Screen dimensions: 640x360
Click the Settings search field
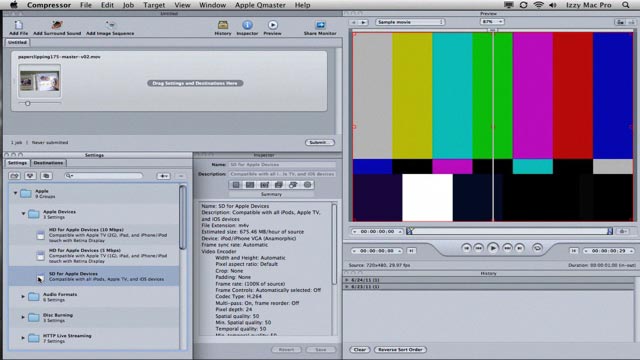[x=104, y=176]
